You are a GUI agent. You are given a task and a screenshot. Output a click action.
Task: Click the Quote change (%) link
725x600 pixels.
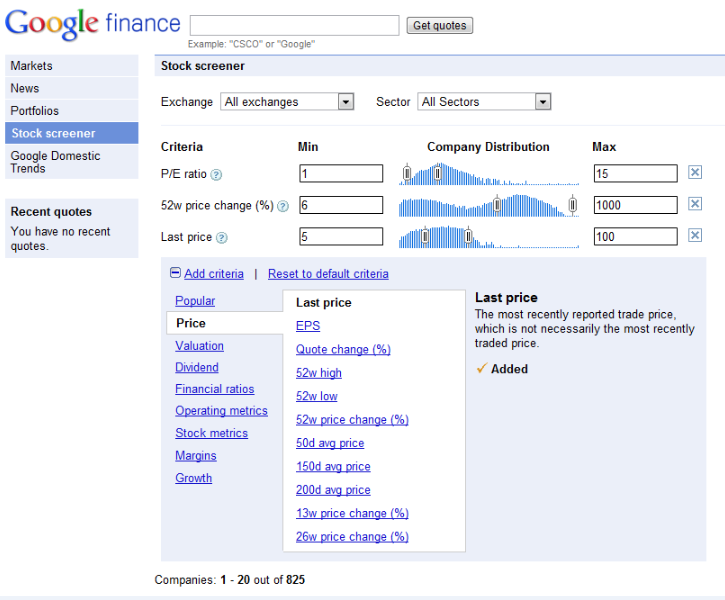[x=343, y=349]
